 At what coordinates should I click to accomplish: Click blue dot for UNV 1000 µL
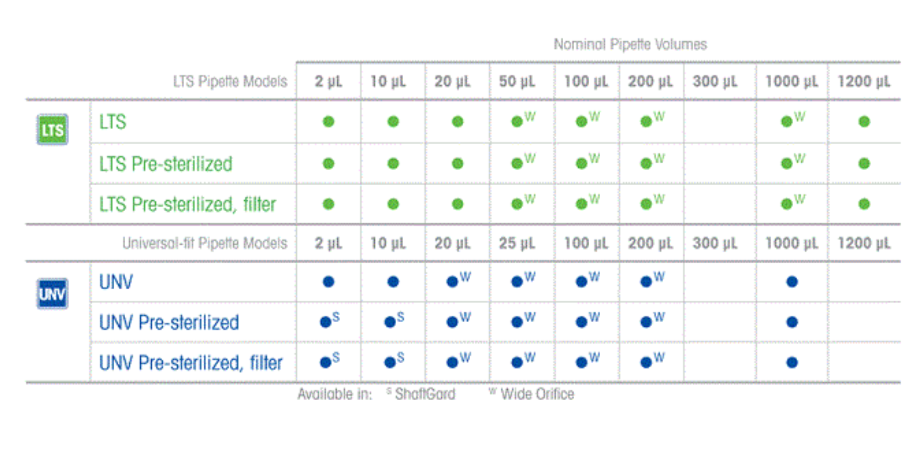pyautogui.click(x=792, y=283)
